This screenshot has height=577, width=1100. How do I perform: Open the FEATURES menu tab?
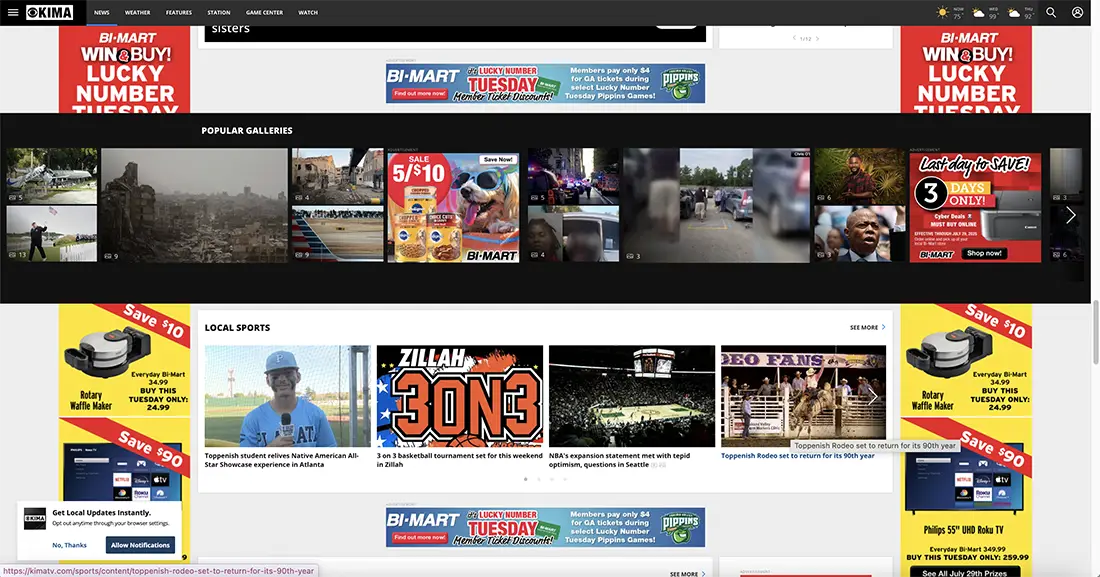coord(179,13)
